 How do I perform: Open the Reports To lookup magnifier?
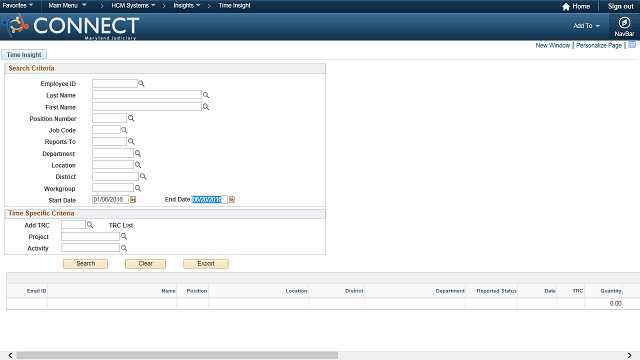[x=131, y=142]
